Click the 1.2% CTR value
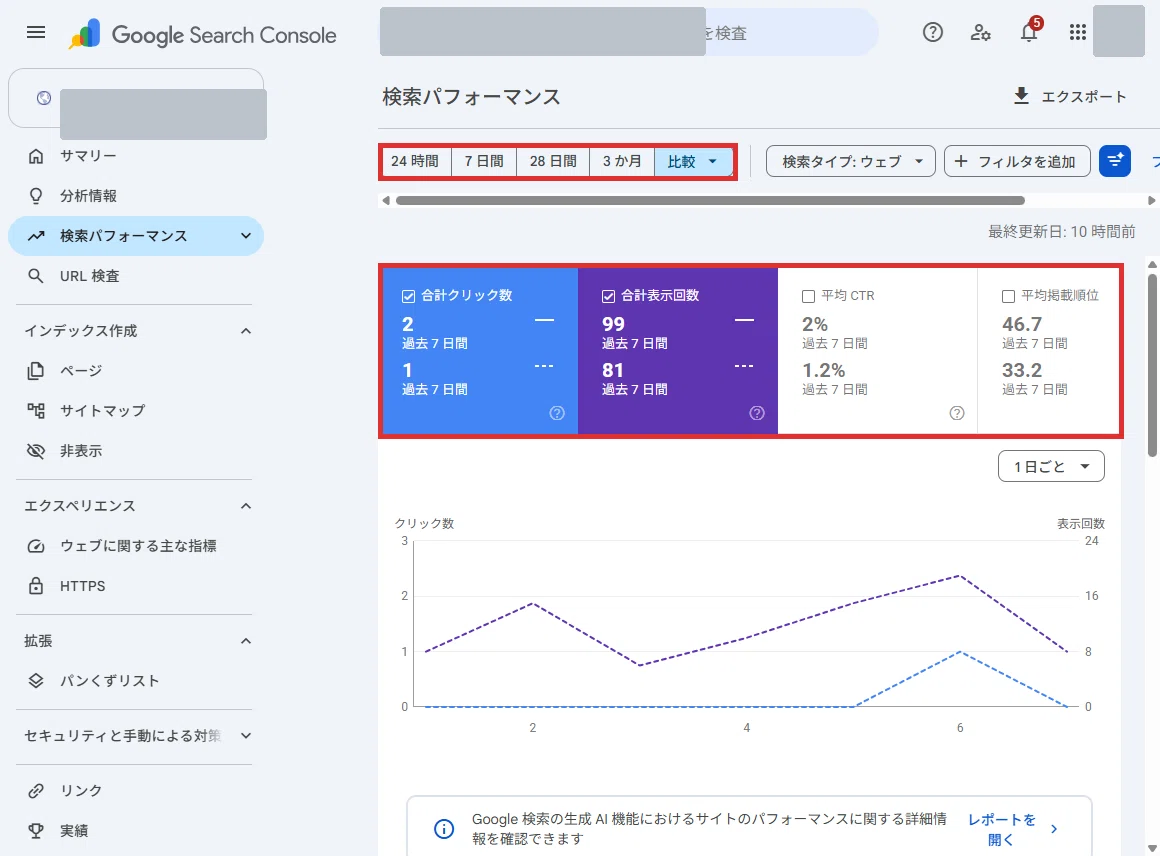The height and width of the screenshot is (856, 1160). 823,370
